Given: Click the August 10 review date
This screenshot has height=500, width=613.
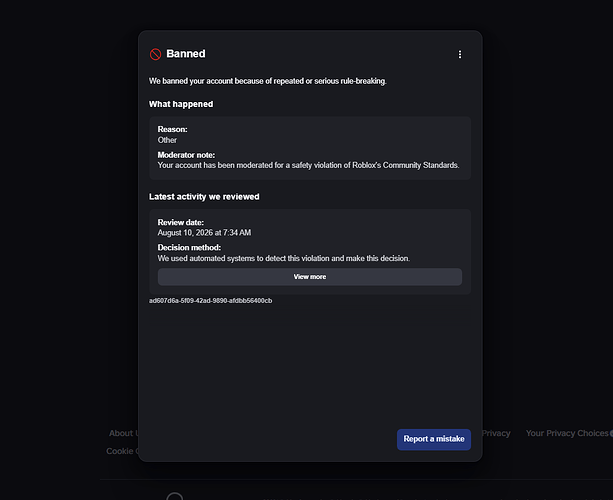Looking at the screenshot, I should 204,233.
